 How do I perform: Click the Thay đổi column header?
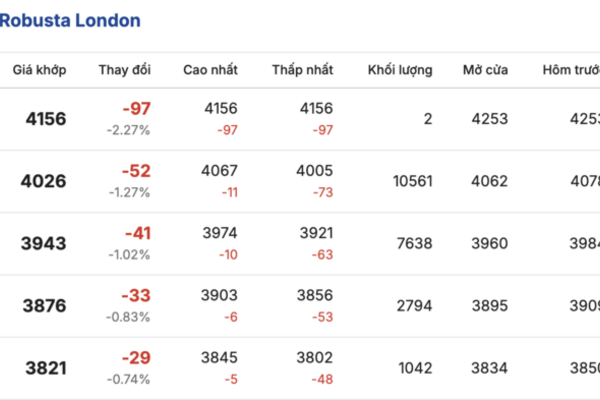(125, 70)
